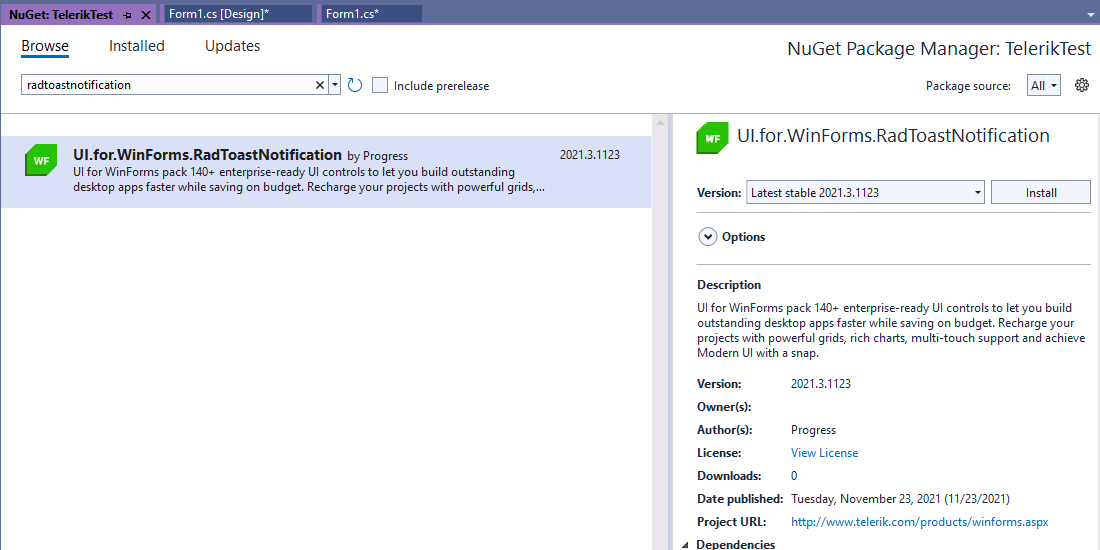Click the 2021.3.1123 version in result row
Image resolution: width=1100 pixels, height=550 pixels.
[589, 155]
